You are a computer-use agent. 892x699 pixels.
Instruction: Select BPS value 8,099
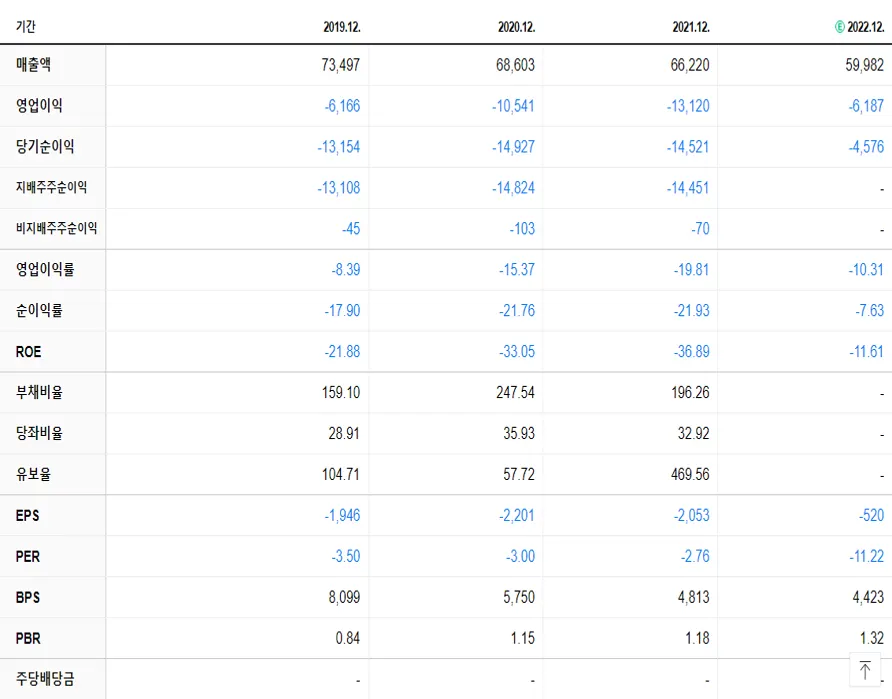(344, 597)
